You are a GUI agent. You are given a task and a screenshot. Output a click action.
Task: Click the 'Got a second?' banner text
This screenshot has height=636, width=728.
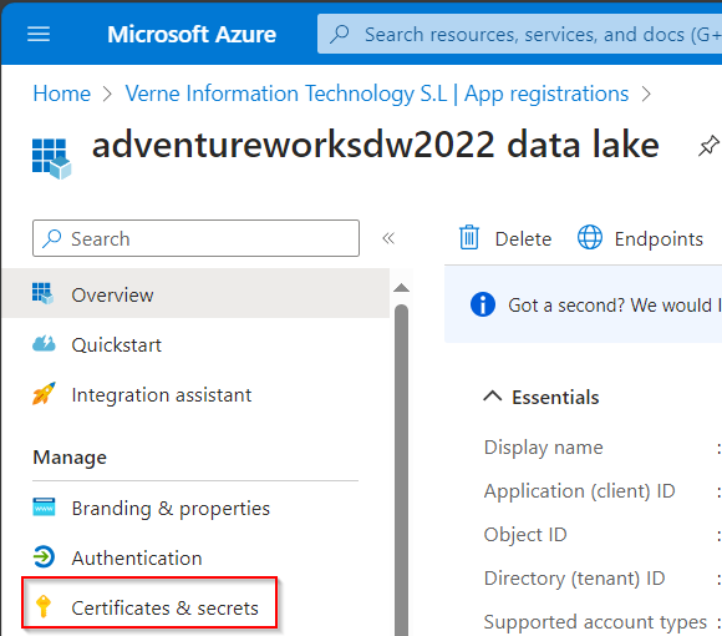pyautogui.click(x=615, y=305)
